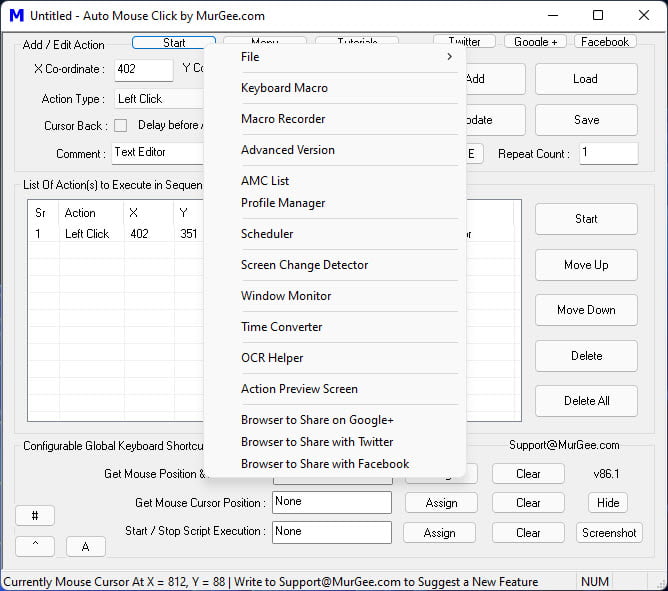
Task: Move selected action down
Action: (x=586, y=310)
